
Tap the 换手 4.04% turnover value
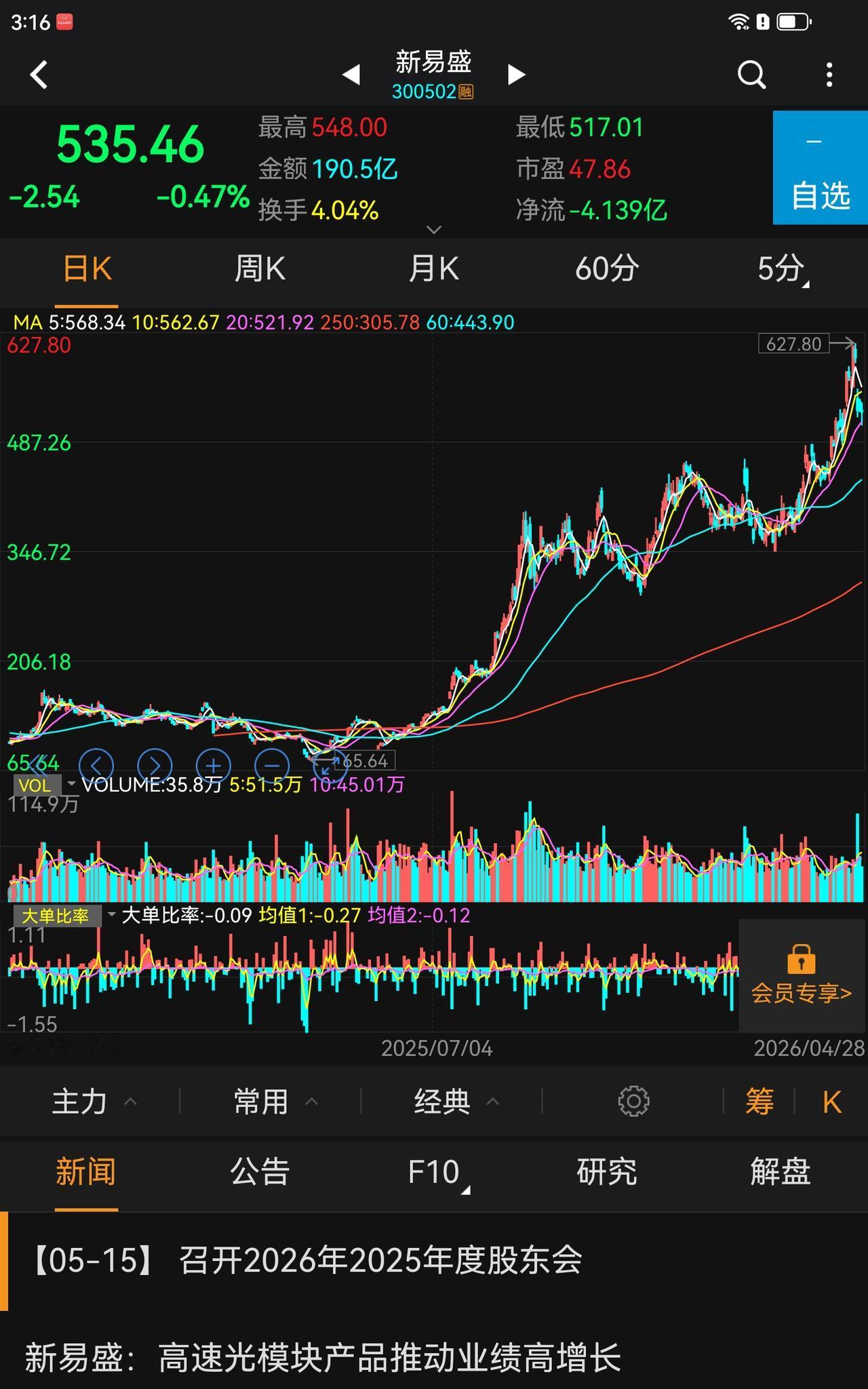pyautogui.click(x=318, y=210)
